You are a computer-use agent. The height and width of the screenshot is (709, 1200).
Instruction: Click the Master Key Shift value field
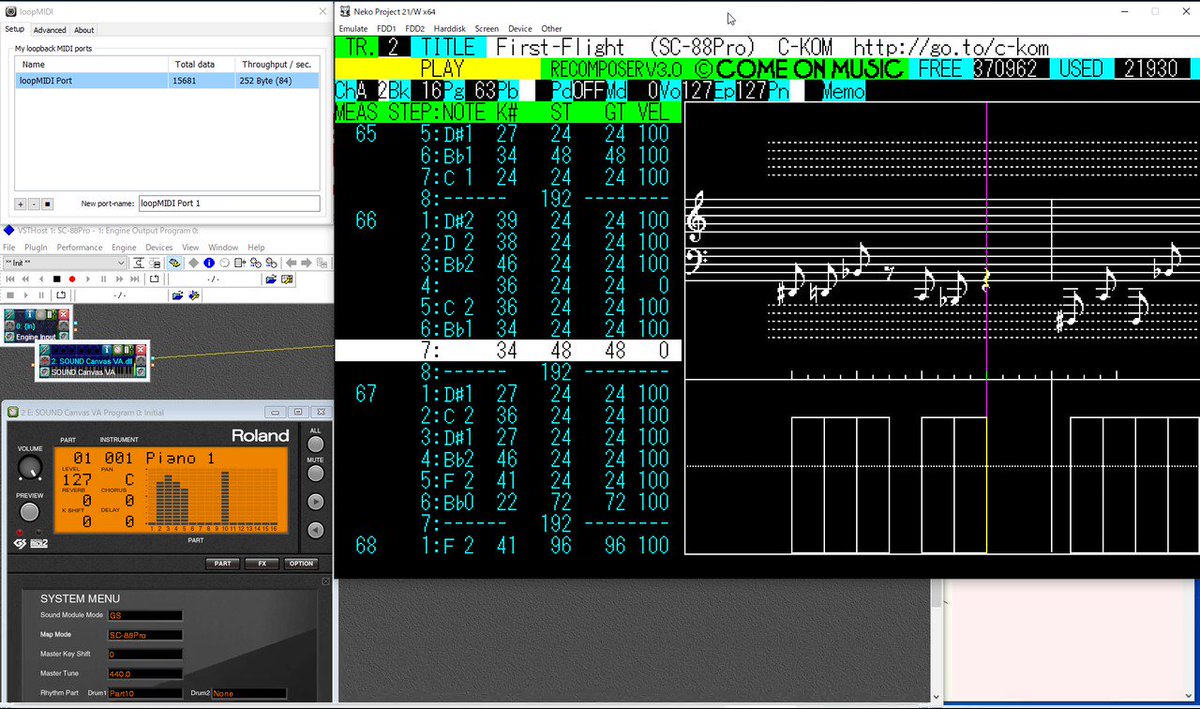145,654
